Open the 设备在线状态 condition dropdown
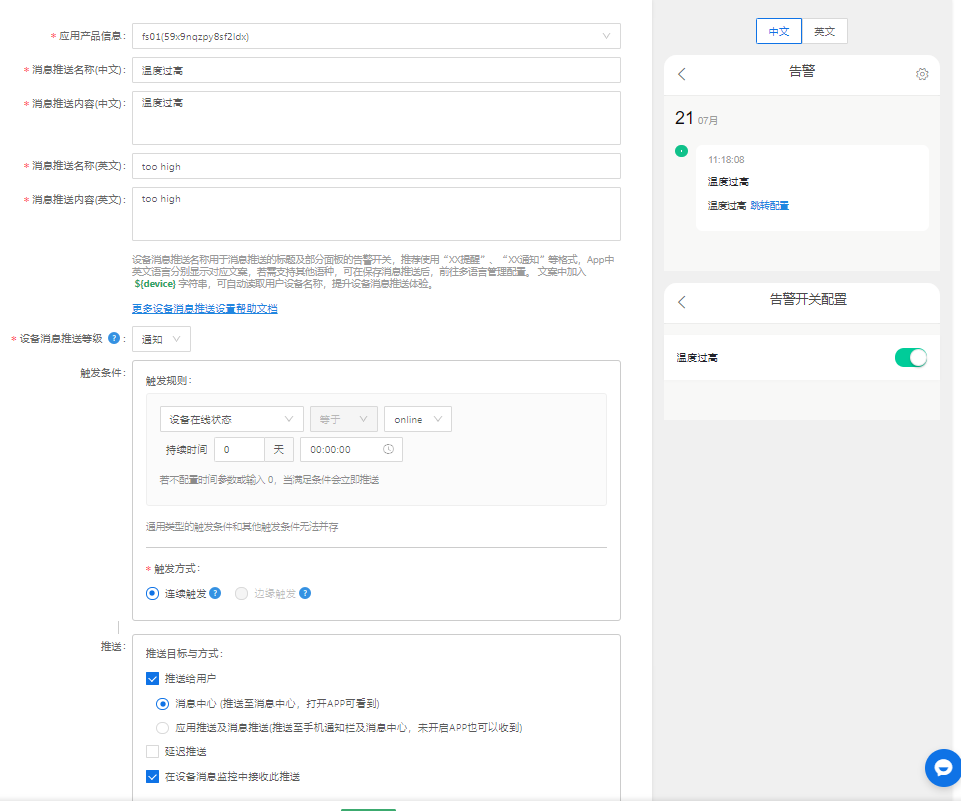961x811 pixels. (x=231, y=419)
